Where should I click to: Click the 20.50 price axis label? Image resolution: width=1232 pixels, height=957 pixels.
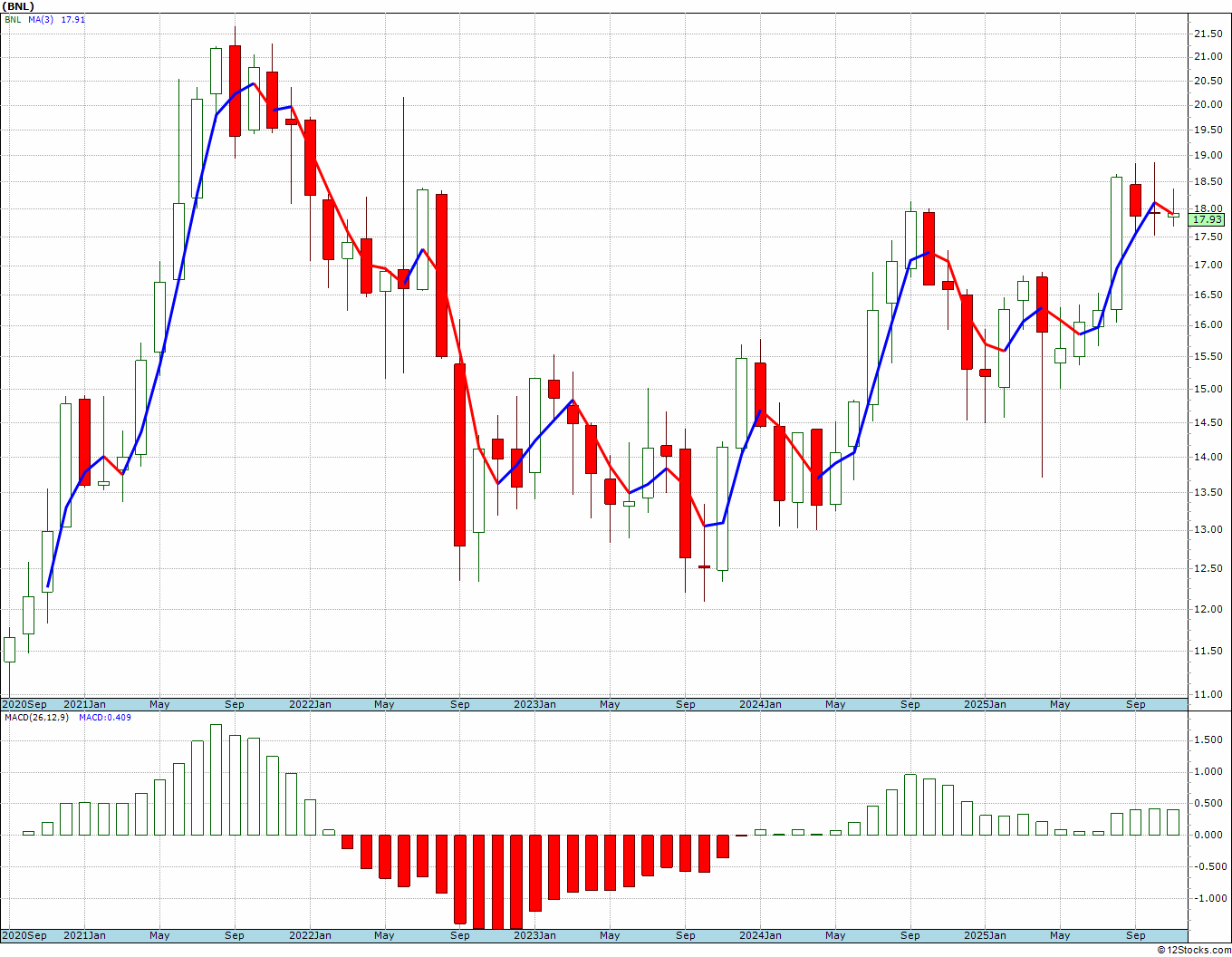point(1208,81)
